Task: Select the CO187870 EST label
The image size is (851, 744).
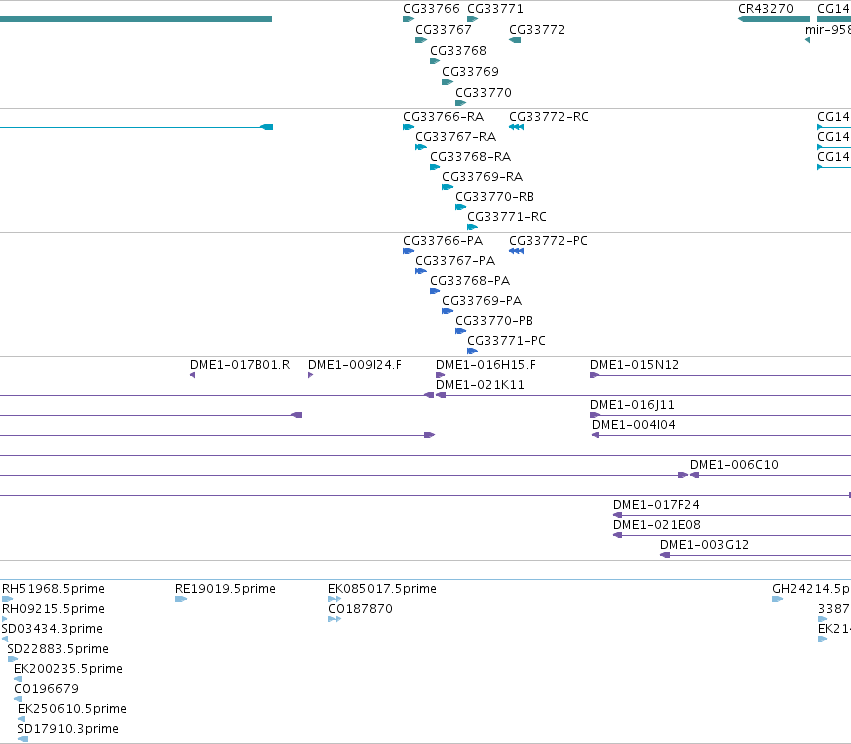Action: (360, 609)
